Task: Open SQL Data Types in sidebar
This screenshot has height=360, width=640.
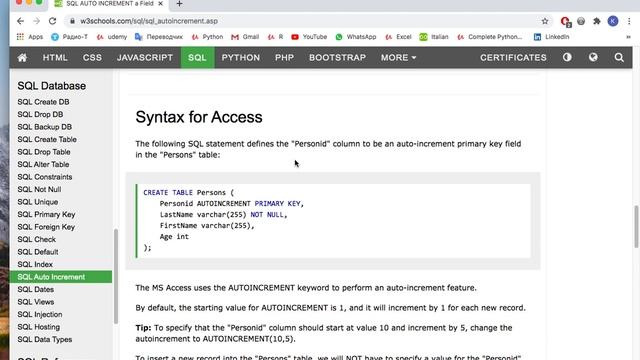Action: coord(44,340)
